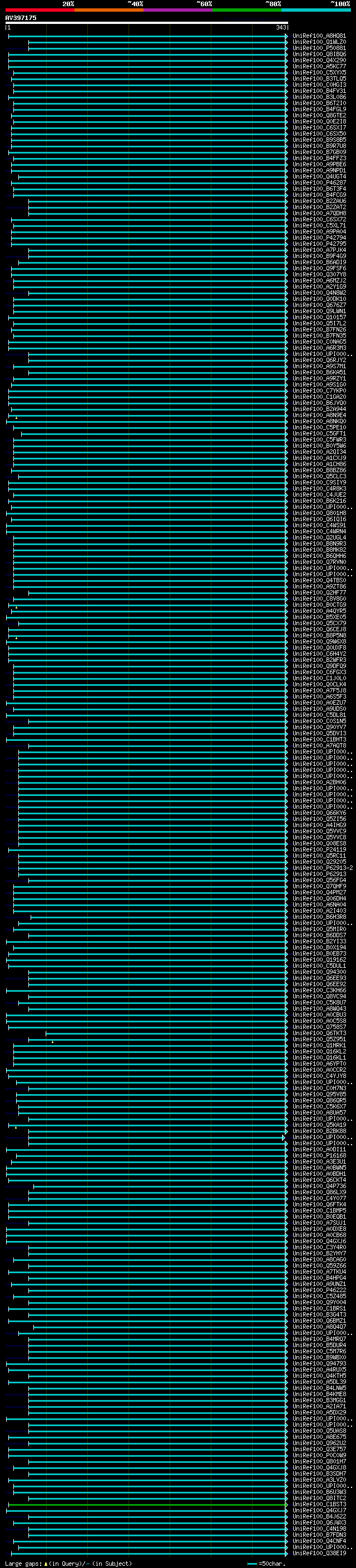Select hit label UniRef100_B4FFZ3
The image size is (356, 1568).
[319, 159]
